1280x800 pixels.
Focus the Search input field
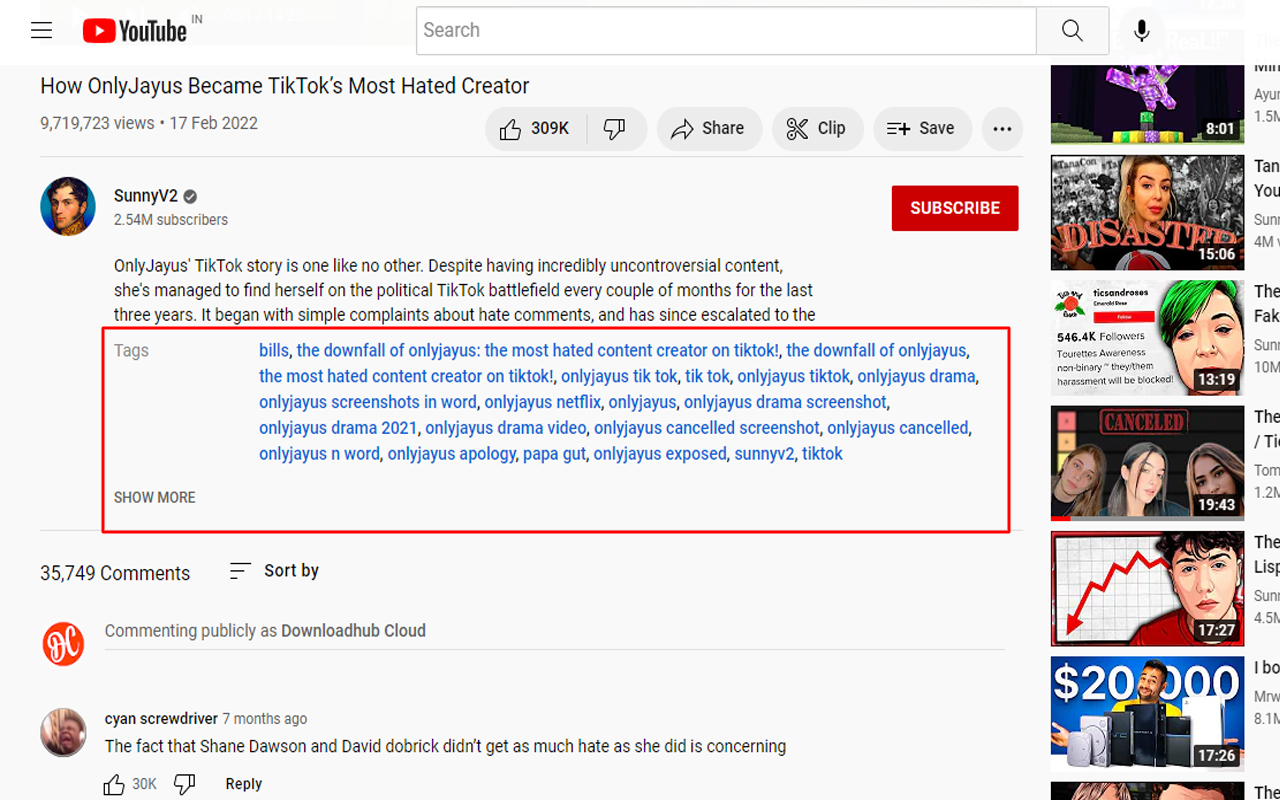pos(726,30)
